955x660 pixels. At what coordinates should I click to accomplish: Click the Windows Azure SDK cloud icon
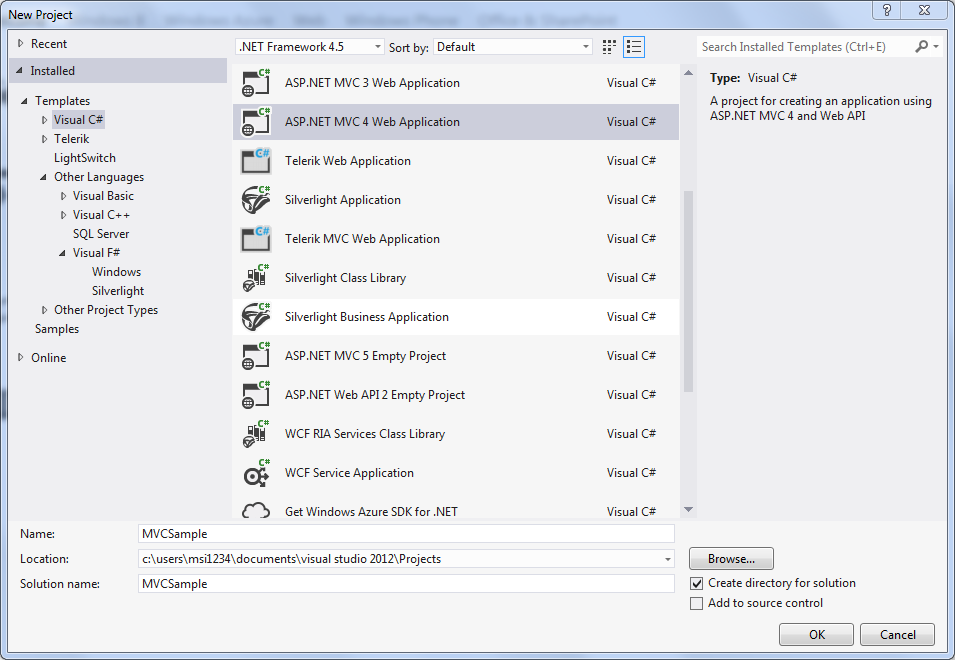point(256,510)
